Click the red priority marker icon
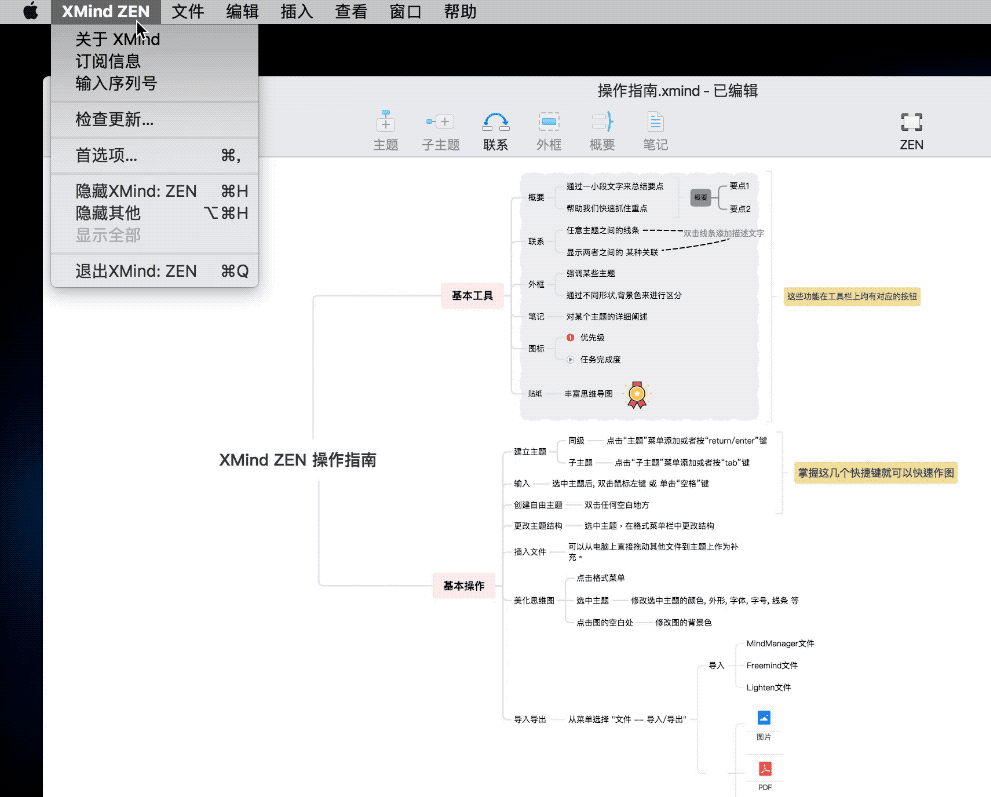The height and width of the screenshot is (797, 991). coord(570,338)
